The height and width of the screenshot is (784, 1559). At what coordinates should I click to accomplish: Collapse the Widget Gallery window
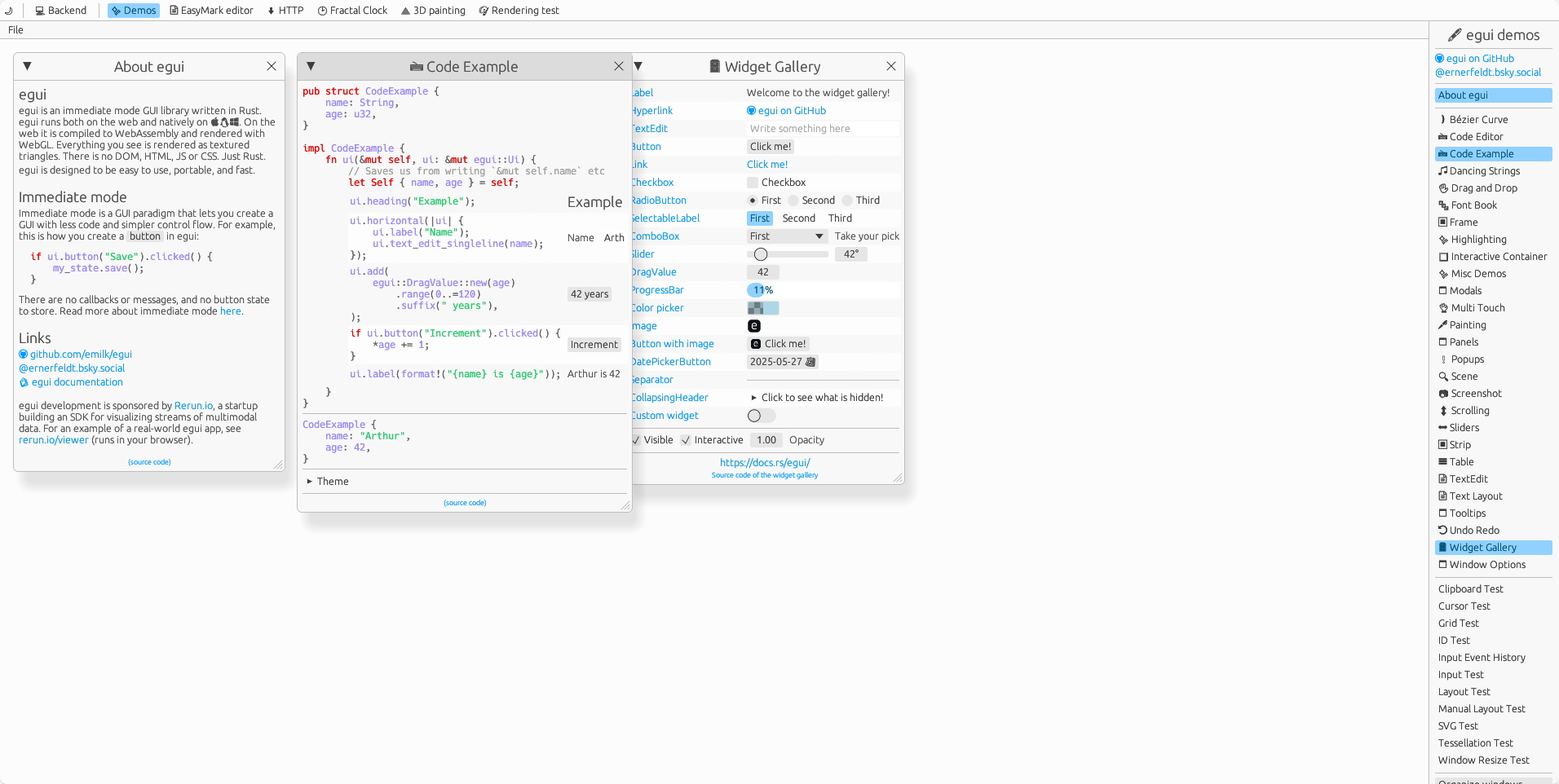[x=638, y=66]
